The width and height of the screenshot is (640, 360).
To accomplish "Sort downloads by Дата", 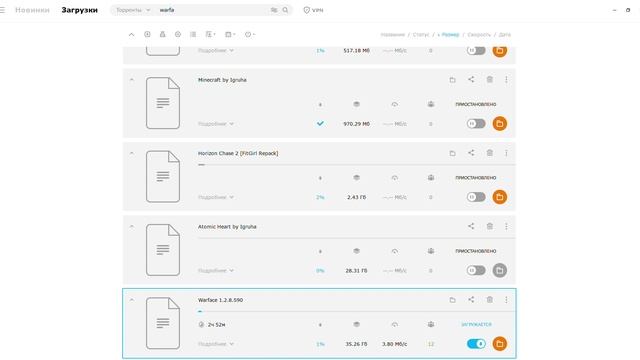I will coord(504,35).
